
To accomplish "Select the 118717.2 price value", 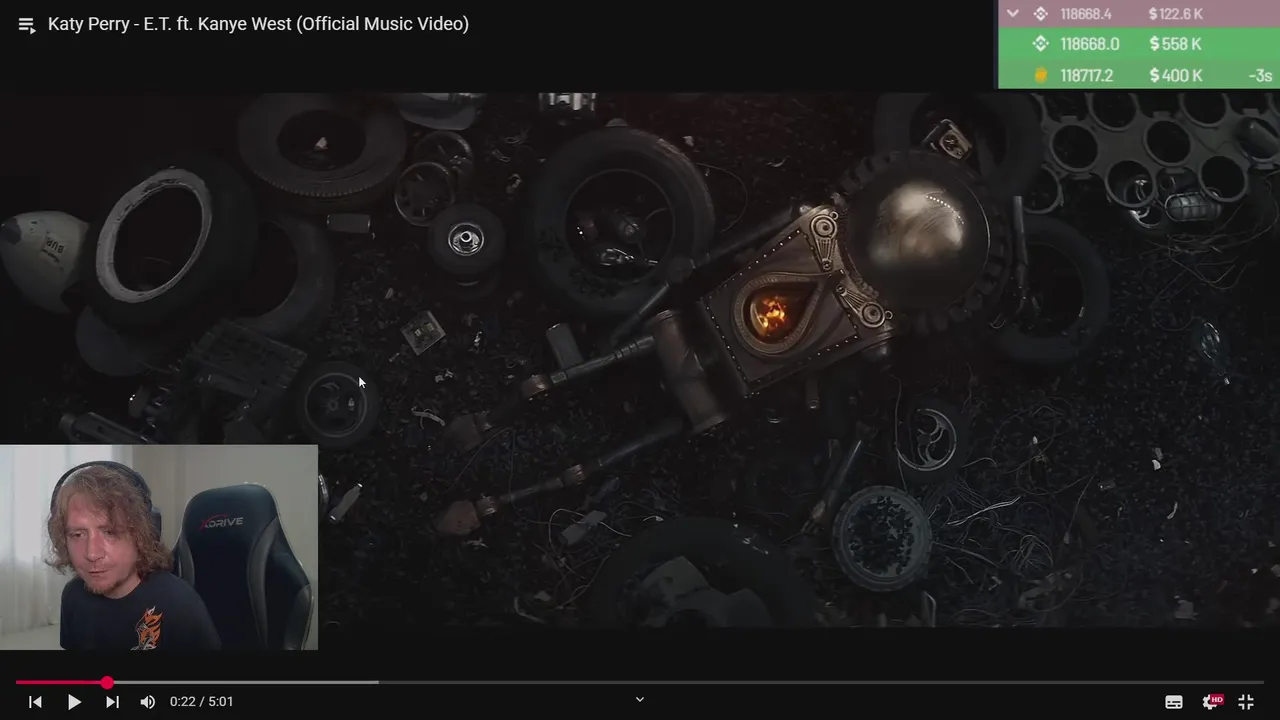I will click(x=1086, y=75).
